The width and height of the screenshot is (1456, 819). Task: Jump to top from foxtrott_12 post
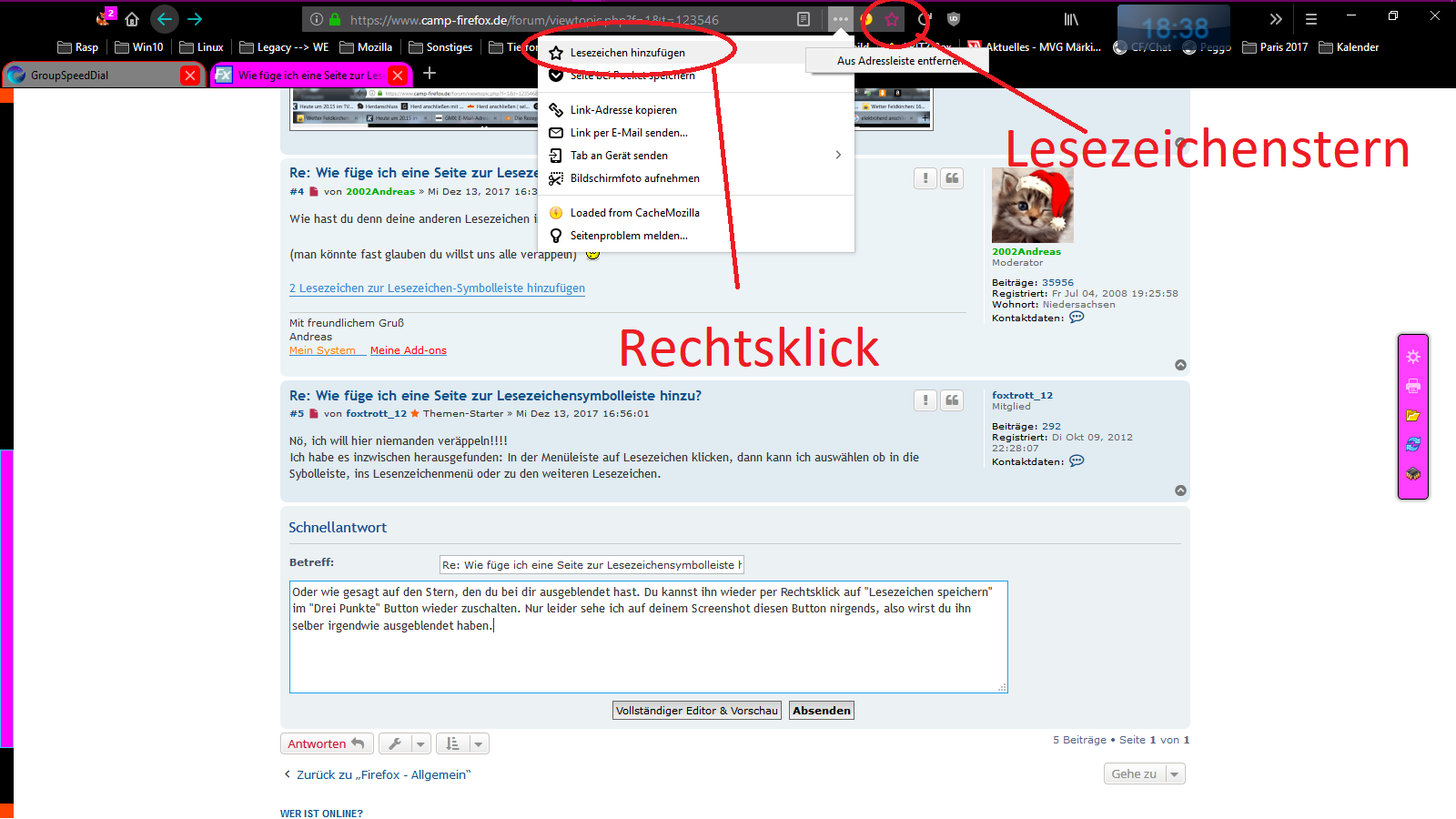(1180, 490)
